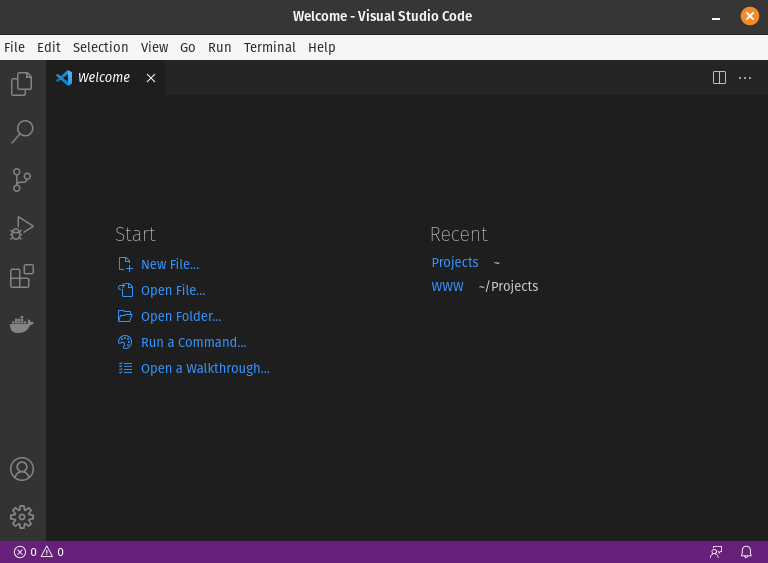Screen dimensions: 768x563
Task: Open the Accounts icon in activity bar
Action: tap(22, 469)
